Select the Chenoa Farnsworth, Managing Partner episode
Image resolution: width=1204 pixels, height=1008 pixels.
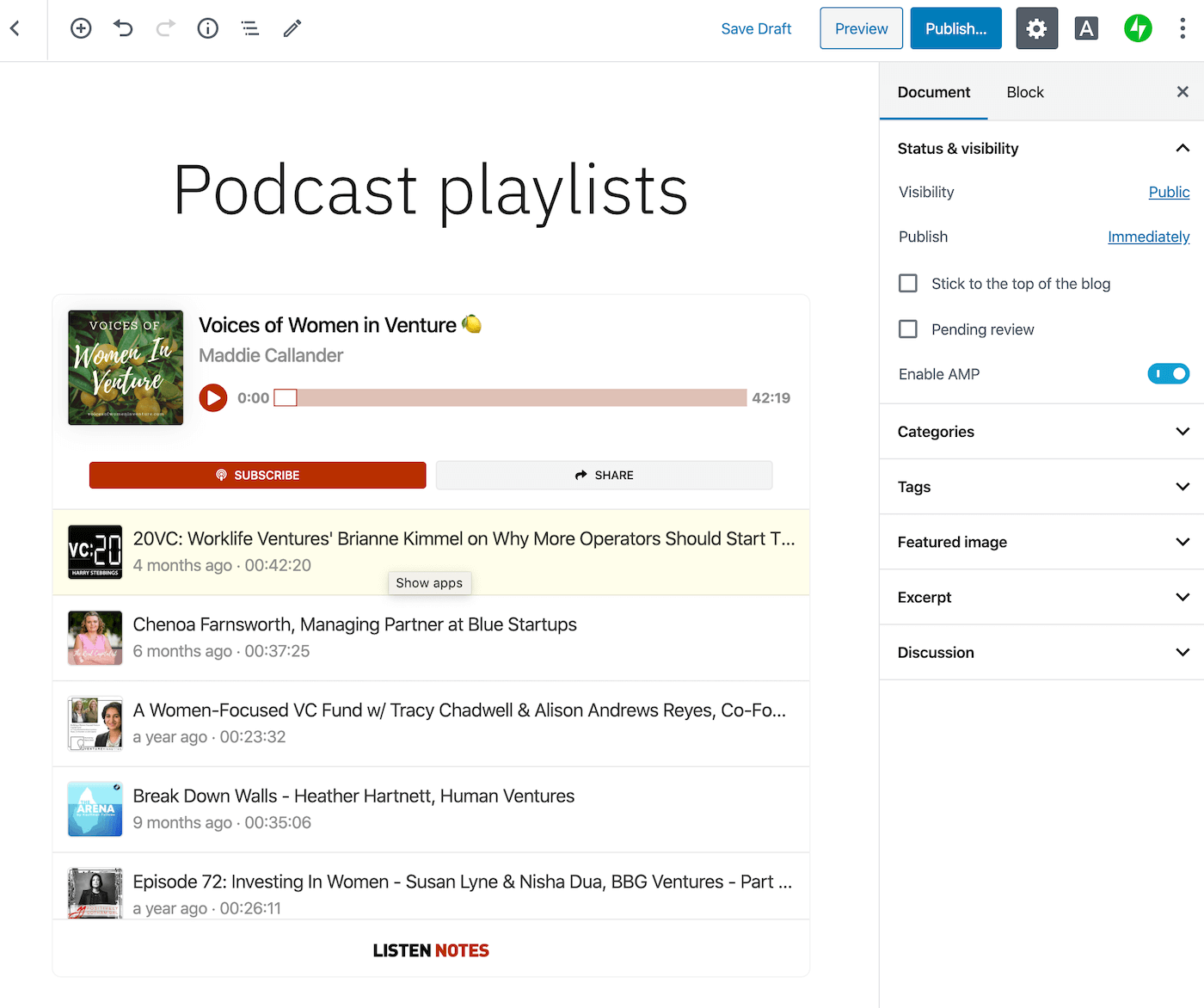click(x=354, y=624)
